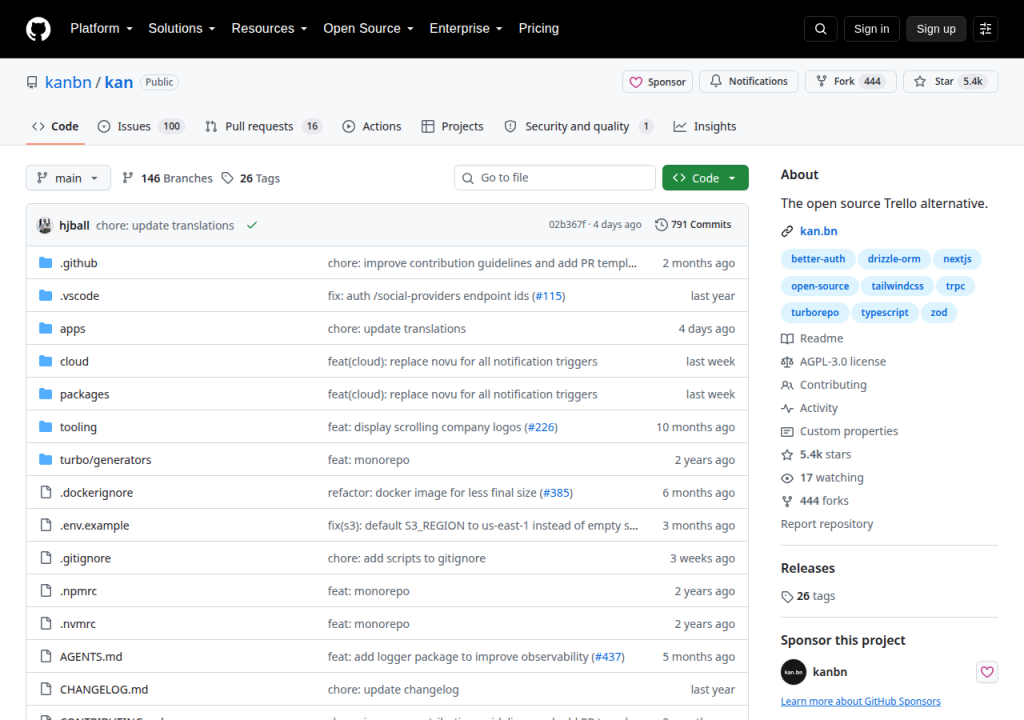Open the Actions tab

coord(372,126)
